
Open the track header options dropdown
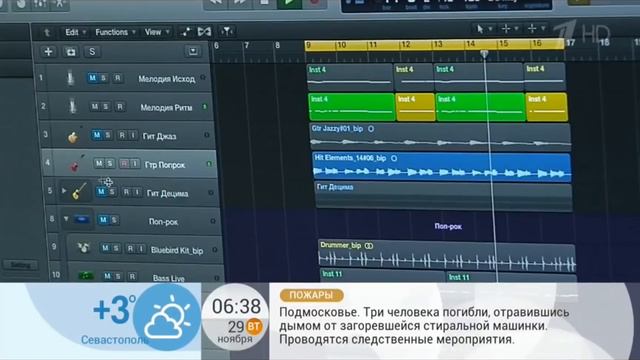(193, 51)
